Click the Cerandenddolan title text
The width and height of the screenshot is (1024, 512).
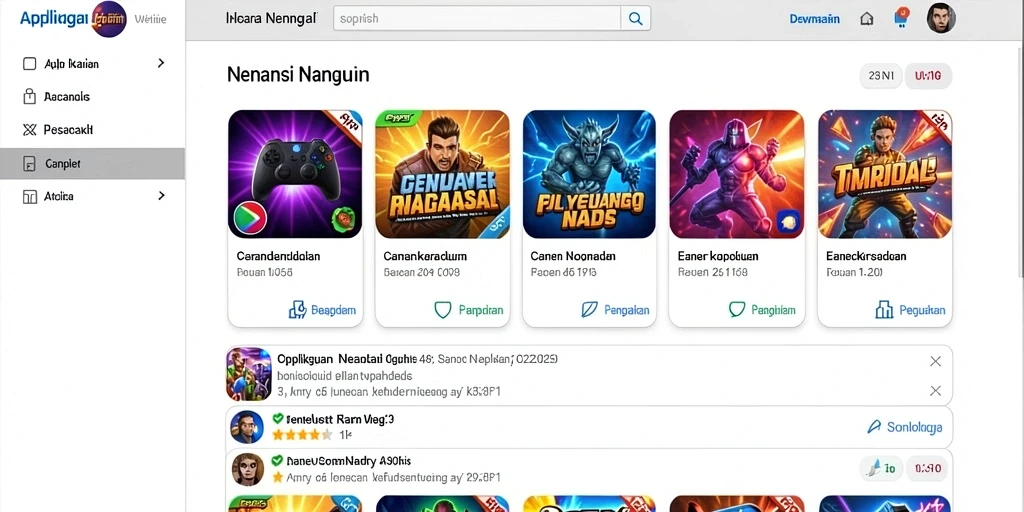point(278,256)
